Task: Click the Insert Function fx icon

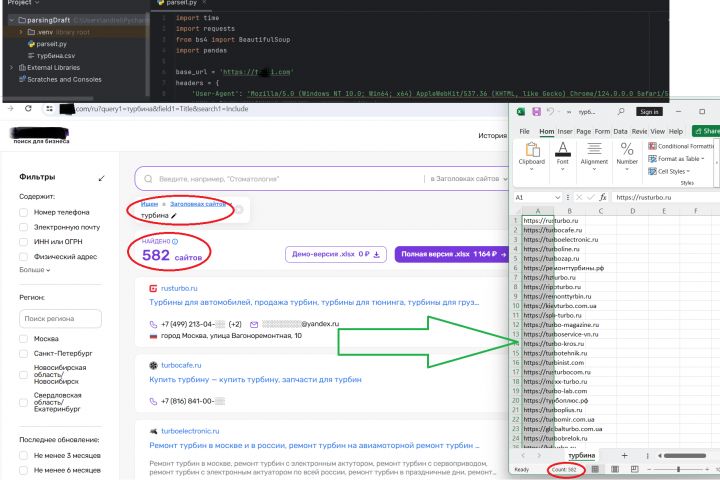Action: pos(603,197)
